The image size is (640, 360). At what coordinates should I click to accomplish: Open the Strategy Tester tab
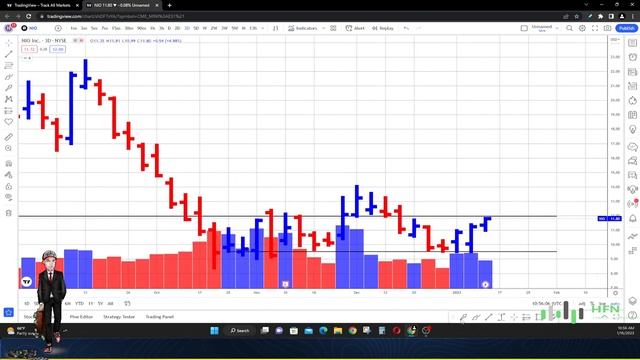click(119, 317)
